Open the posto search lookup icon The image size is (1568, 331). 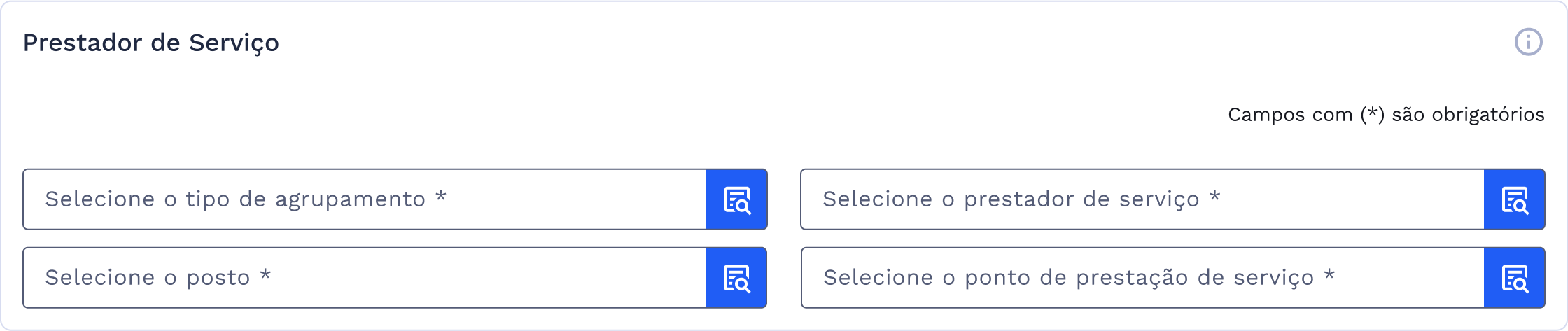tap(736, 278)
